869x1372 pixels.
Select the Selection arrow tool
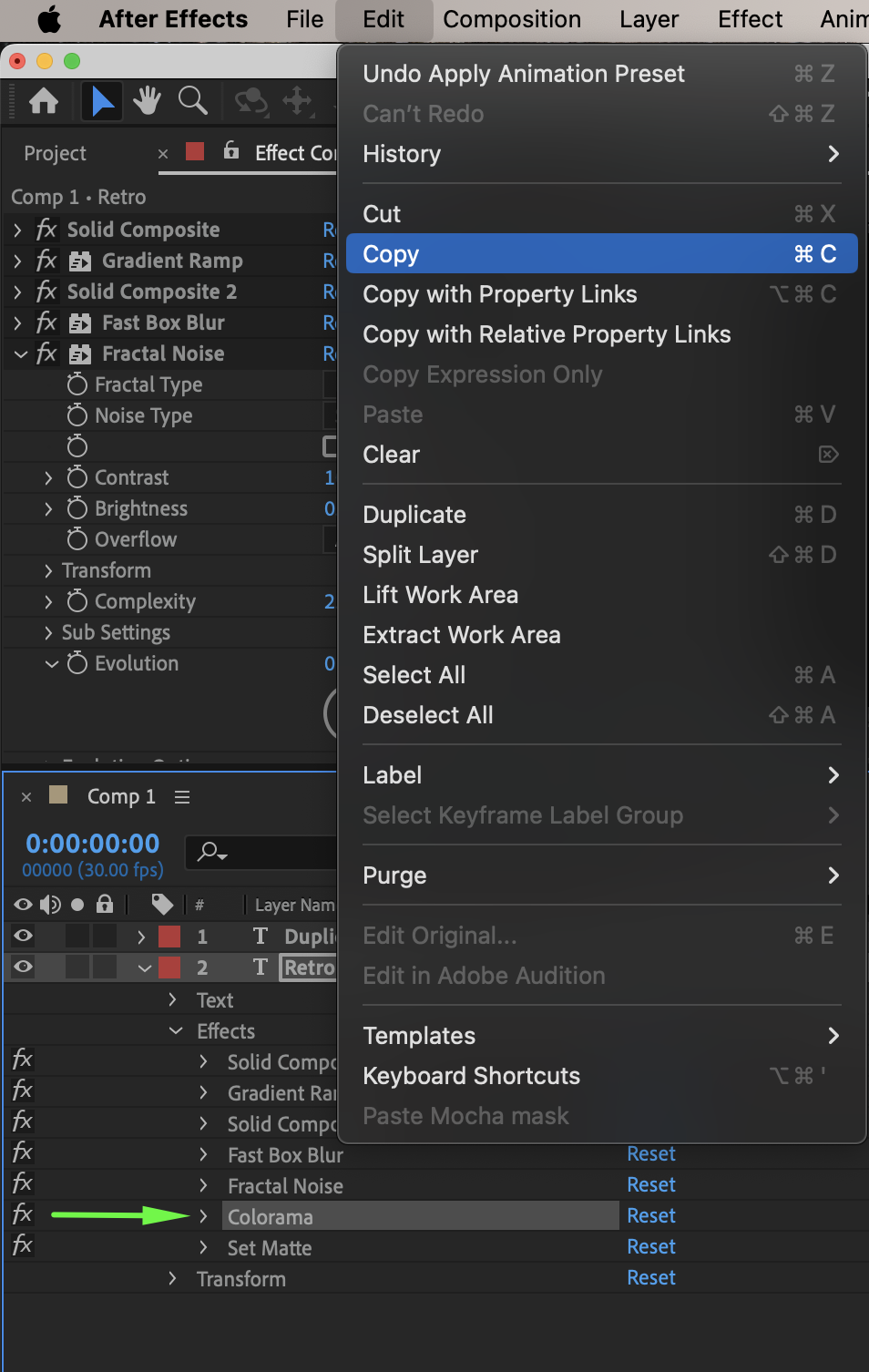click(x=102, y=100)
